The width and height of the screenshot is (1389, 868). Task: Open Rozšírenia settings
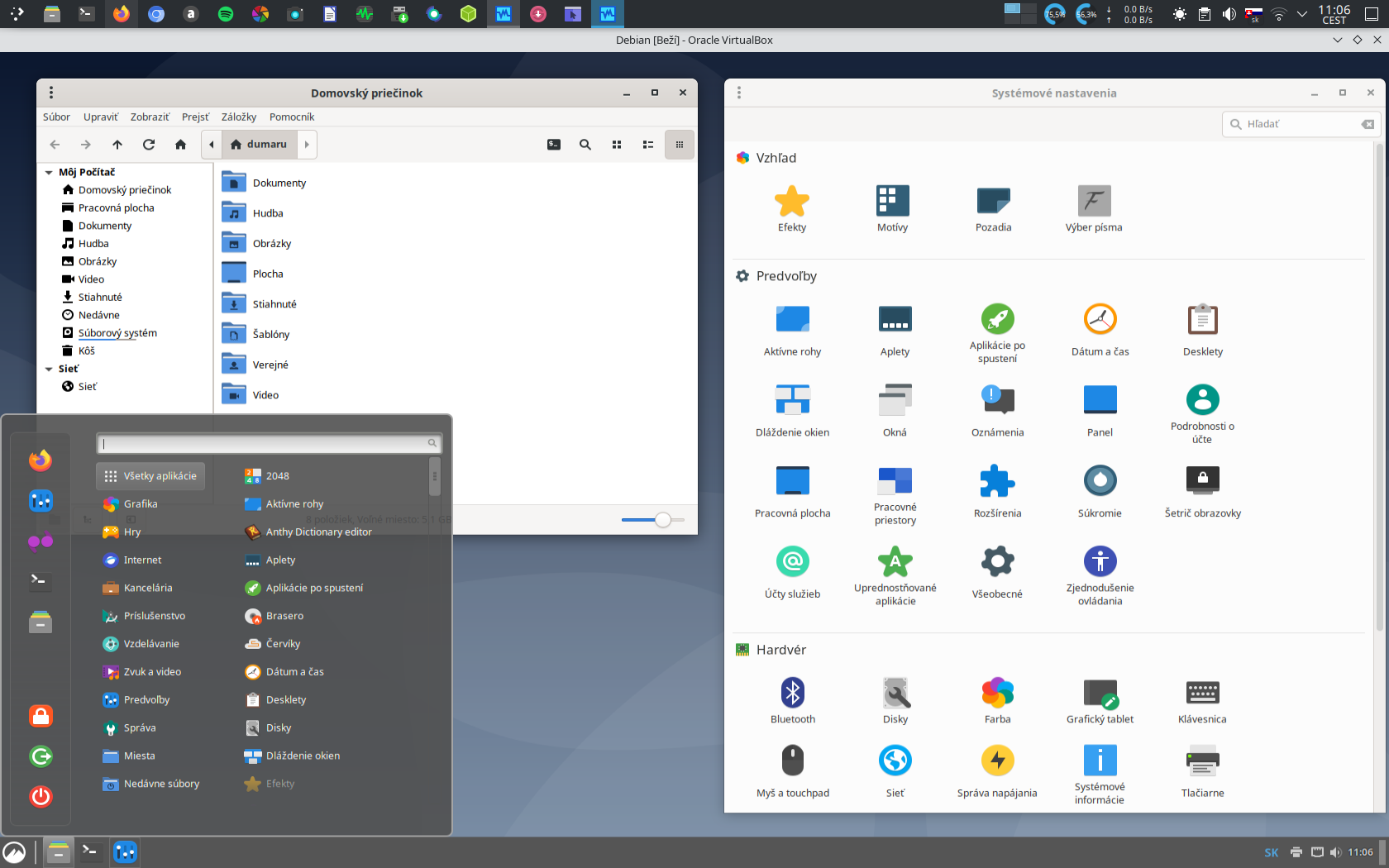point(997,492)
